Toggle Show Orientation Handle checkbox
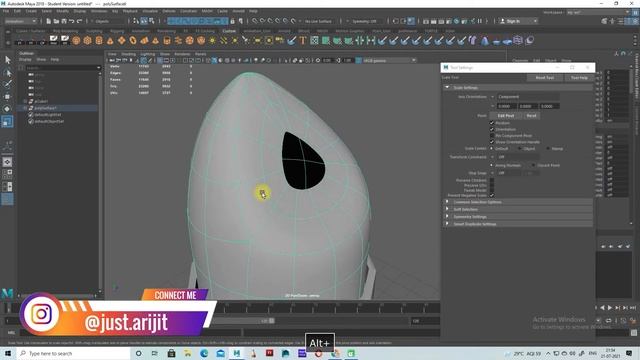Viewport: 640px width, 360px height. (492, 142)
